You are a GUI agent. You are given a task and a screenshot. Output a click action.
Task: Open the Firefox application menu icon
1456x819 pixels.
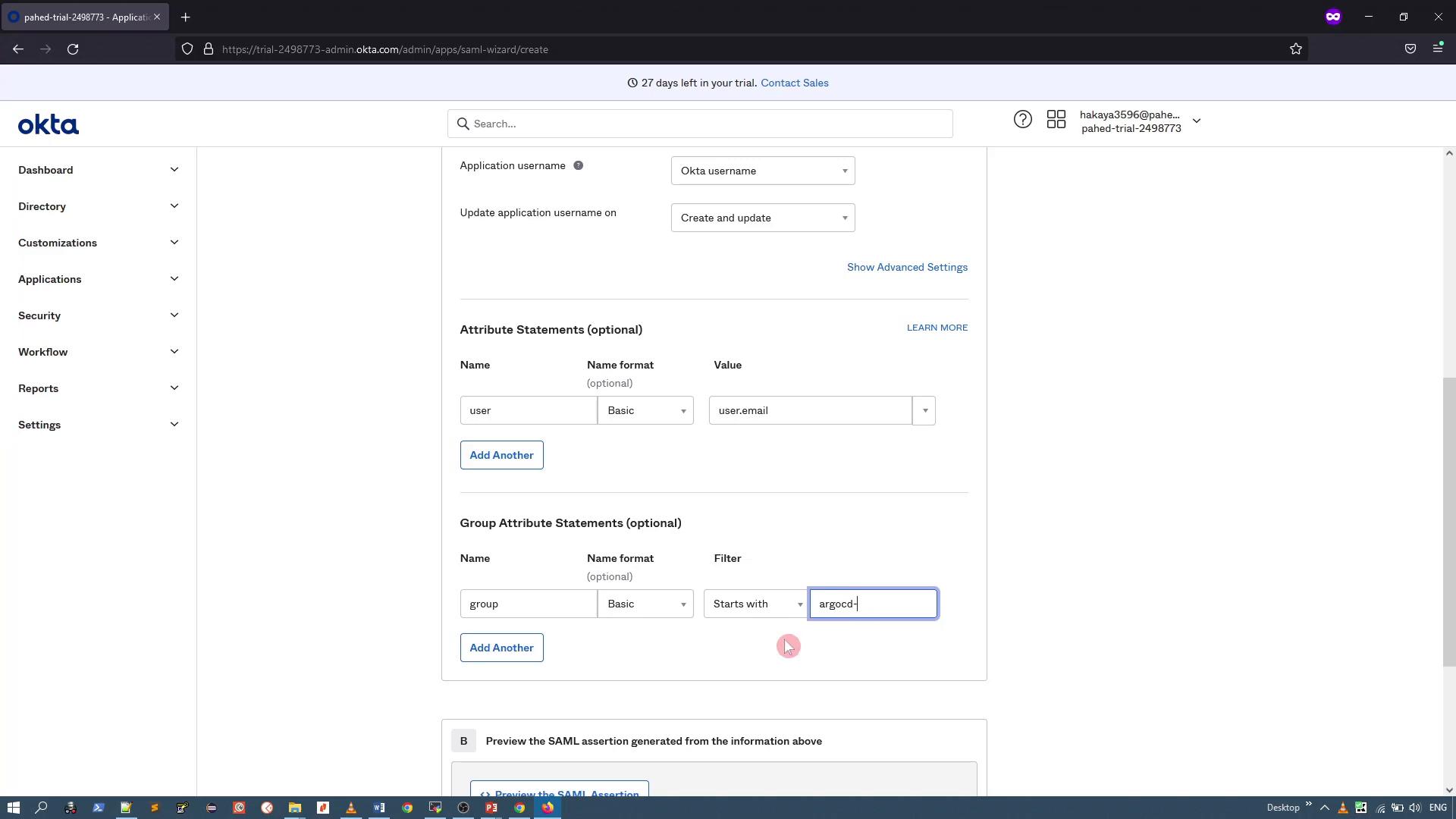(x=1438, y=49)
